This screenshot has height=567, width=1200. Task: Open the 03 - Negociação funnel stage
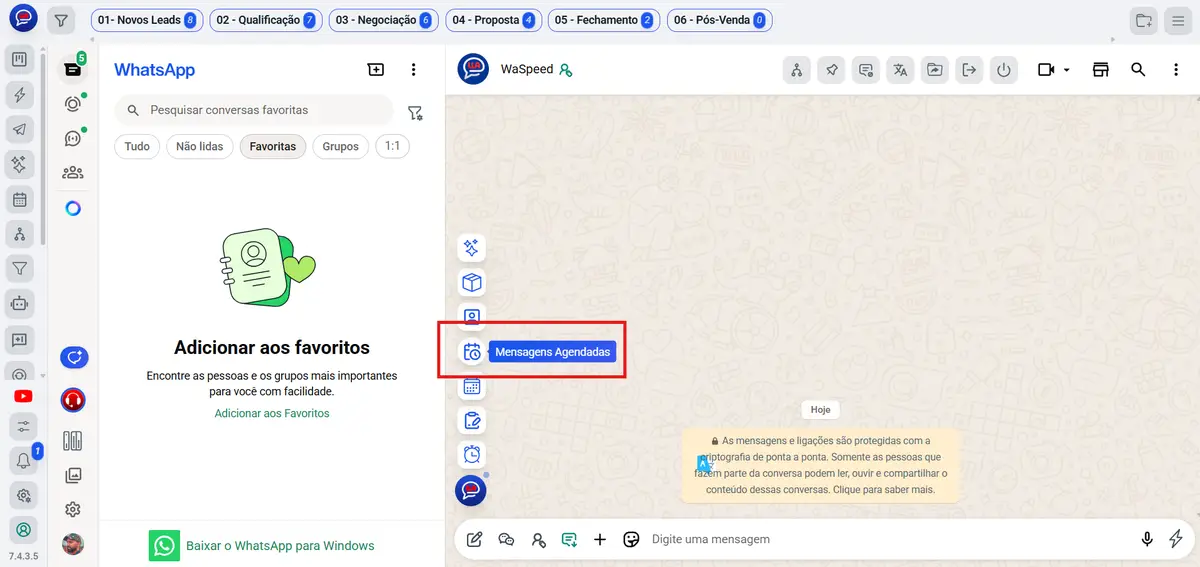click(384, 20)
